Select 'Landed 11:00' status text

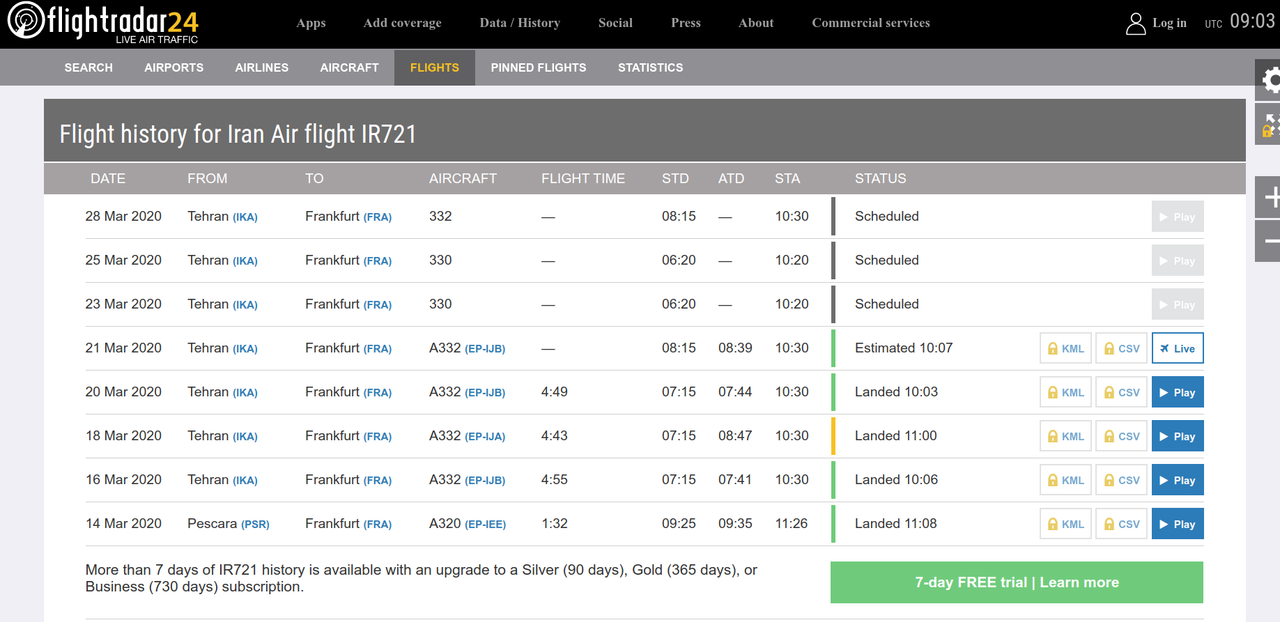tap(896, 436)
